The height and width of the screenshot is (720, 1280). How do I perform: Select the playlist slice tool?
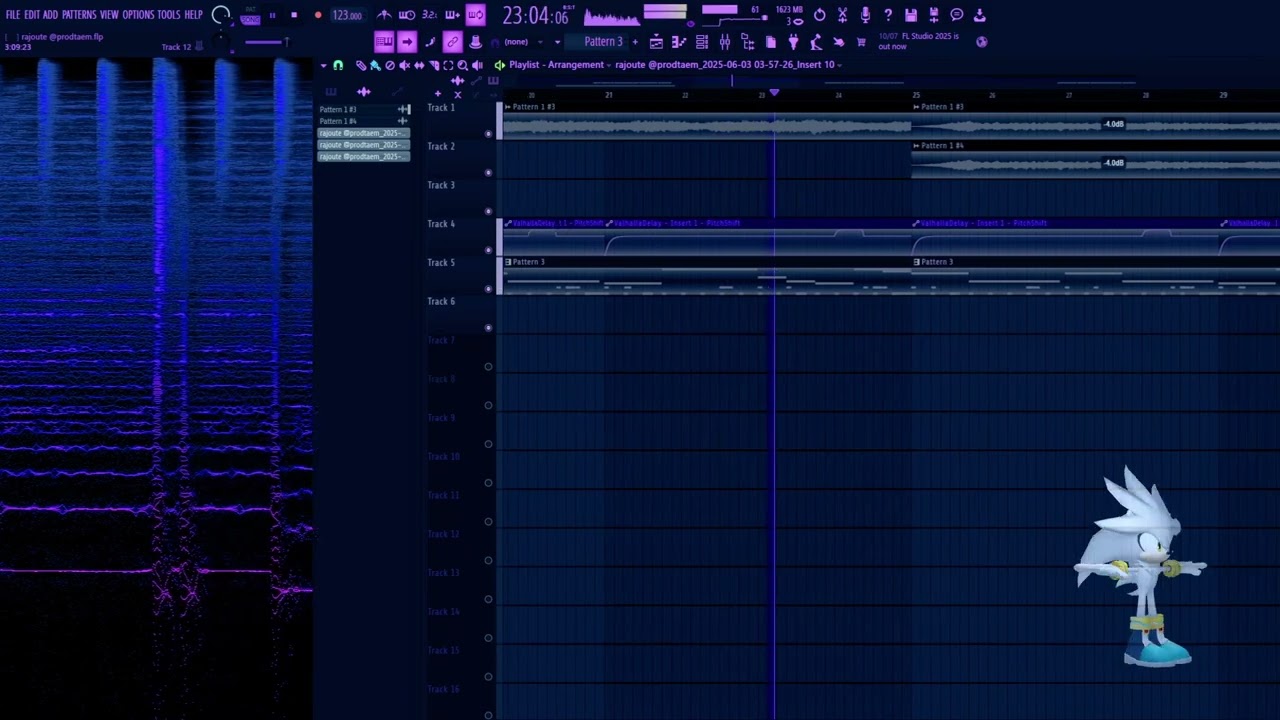click(434, 65)
